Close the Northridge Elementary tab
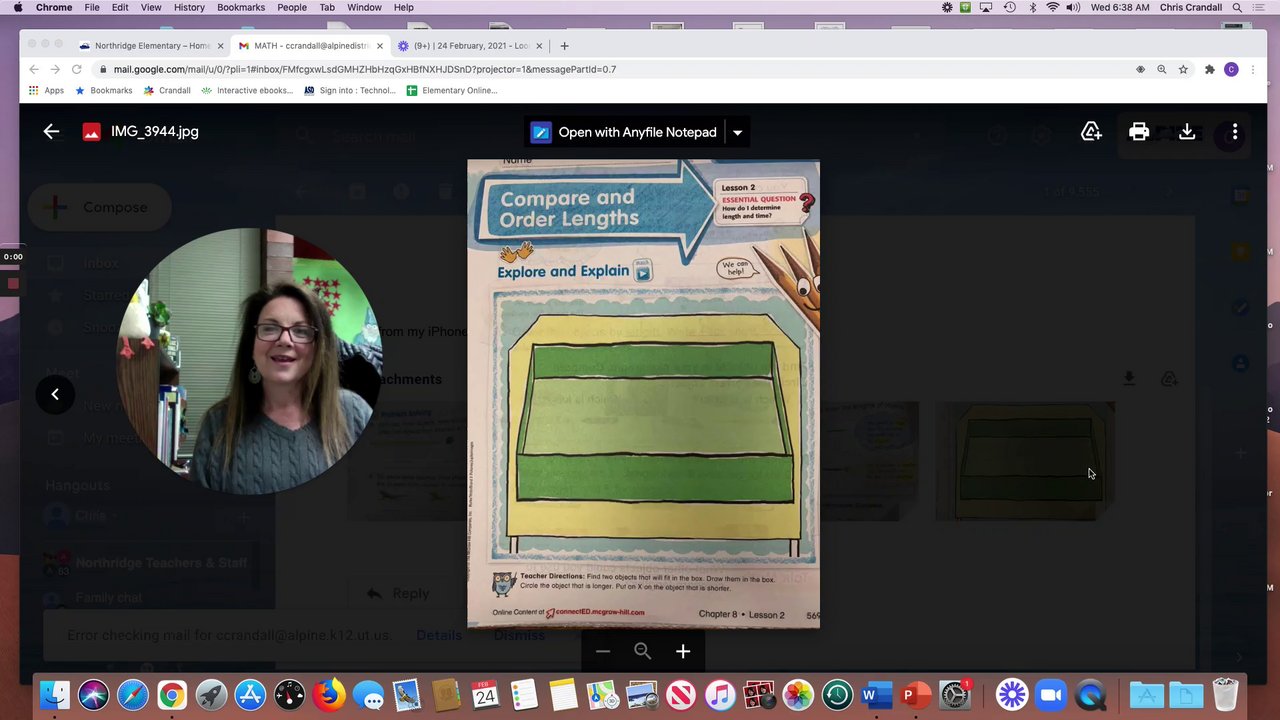The height and width of the screenshot is (720, 1280). (220, 46)
